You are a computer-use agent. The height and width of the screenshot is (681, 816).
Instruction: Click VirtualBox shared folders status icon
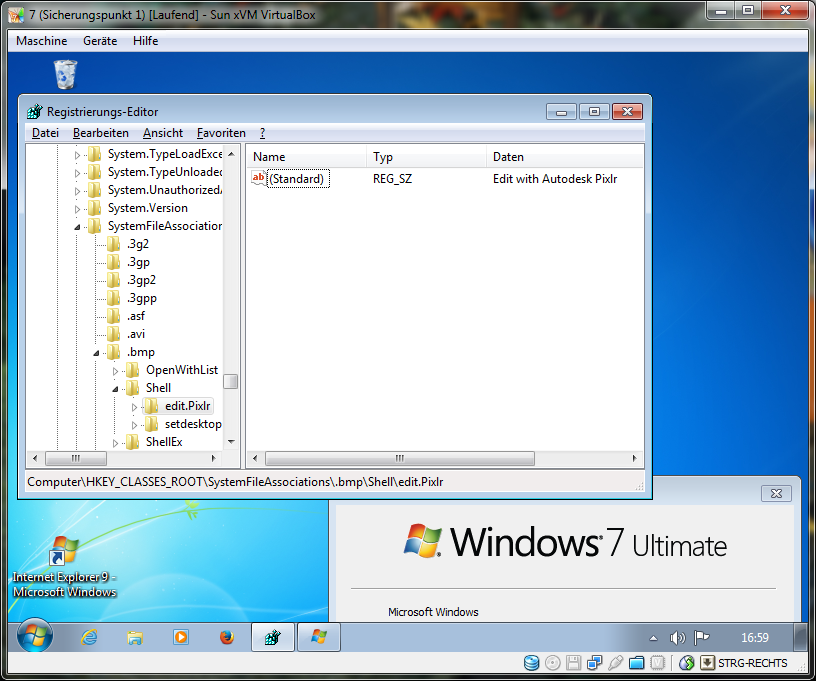[x=636, y=663]
